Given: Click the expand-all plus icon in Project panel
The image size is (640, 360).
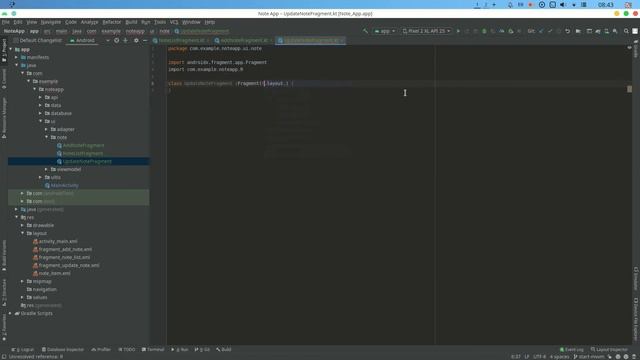Looking at the screenshot, I should click(x=125, y=40).
